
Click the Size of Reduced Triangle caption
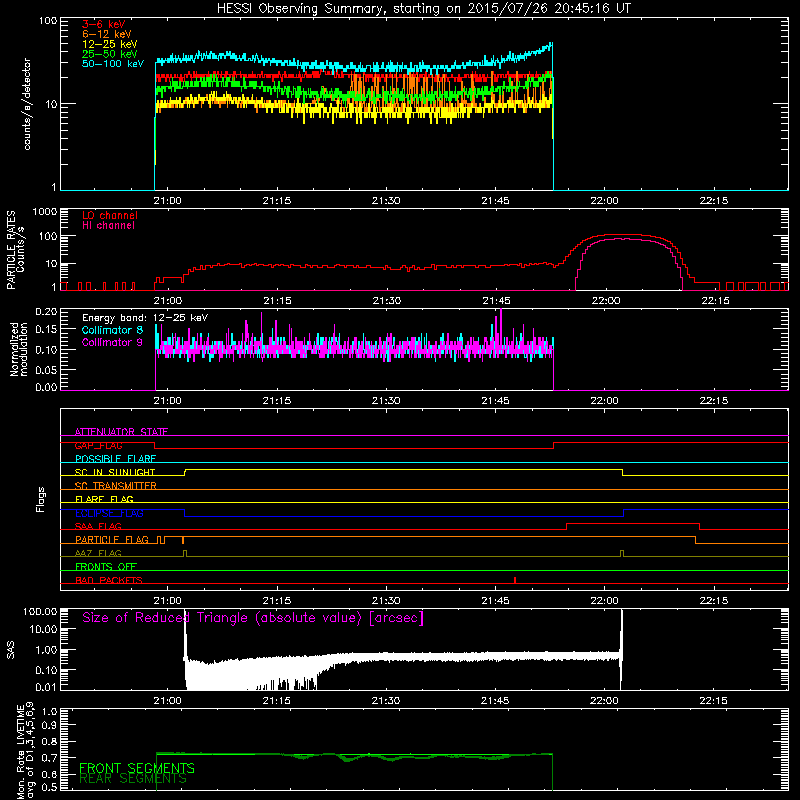253,618
